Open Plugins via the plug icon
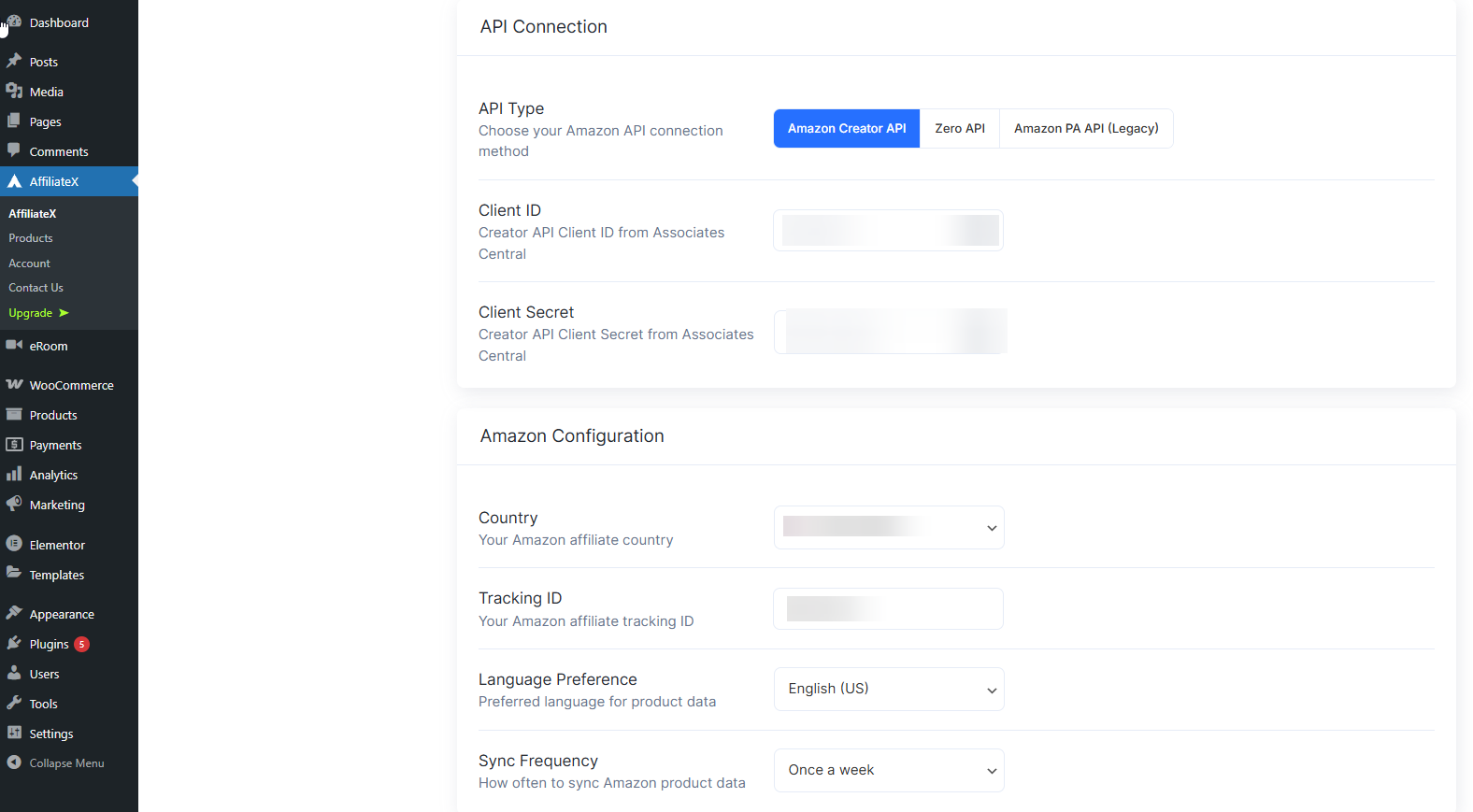Screen dimensions: 1473x812 [14, 643]
